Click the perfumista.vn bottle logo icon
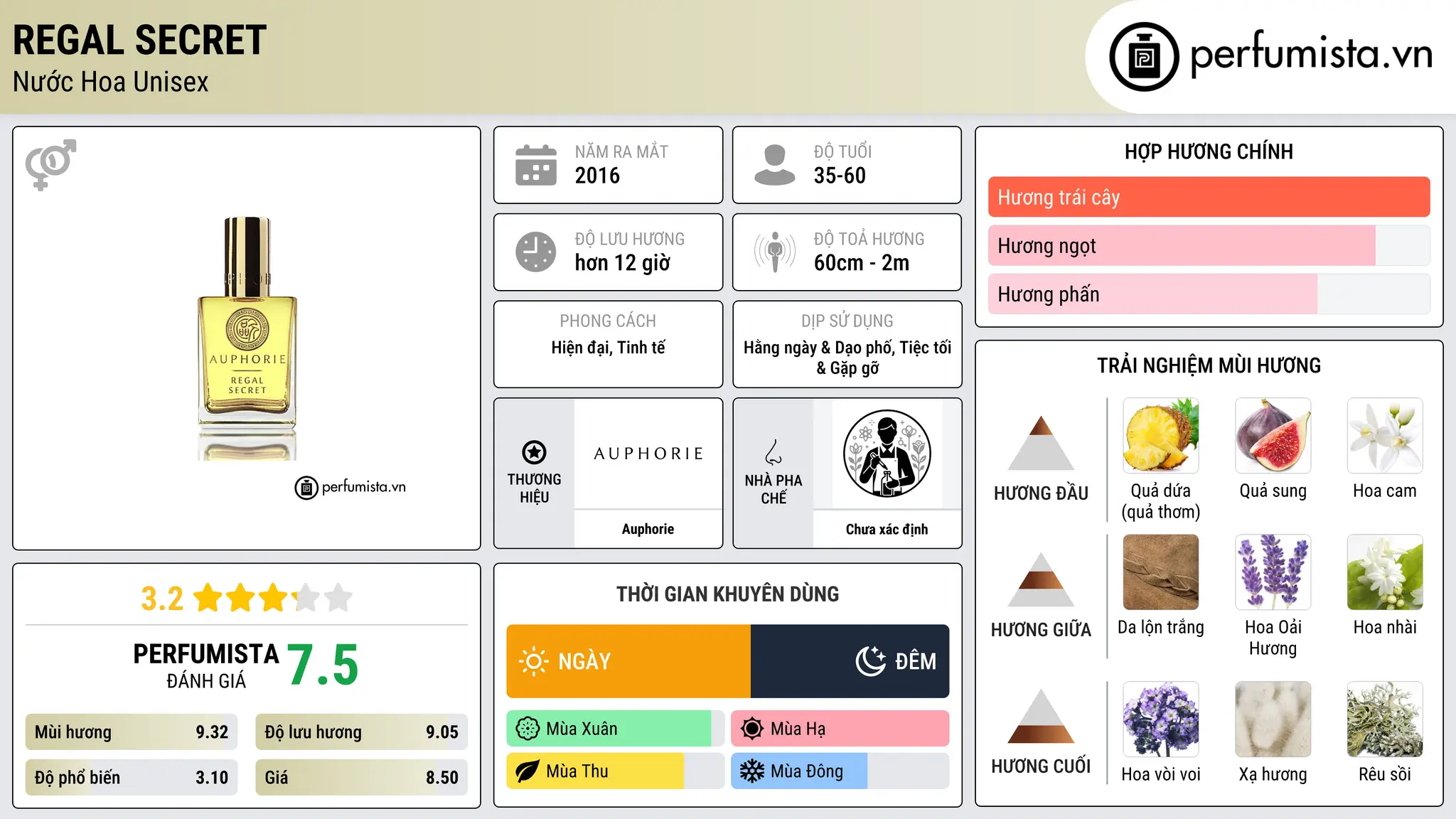The width and height of the screenshot is (1456, 819). pos(1144,57)
